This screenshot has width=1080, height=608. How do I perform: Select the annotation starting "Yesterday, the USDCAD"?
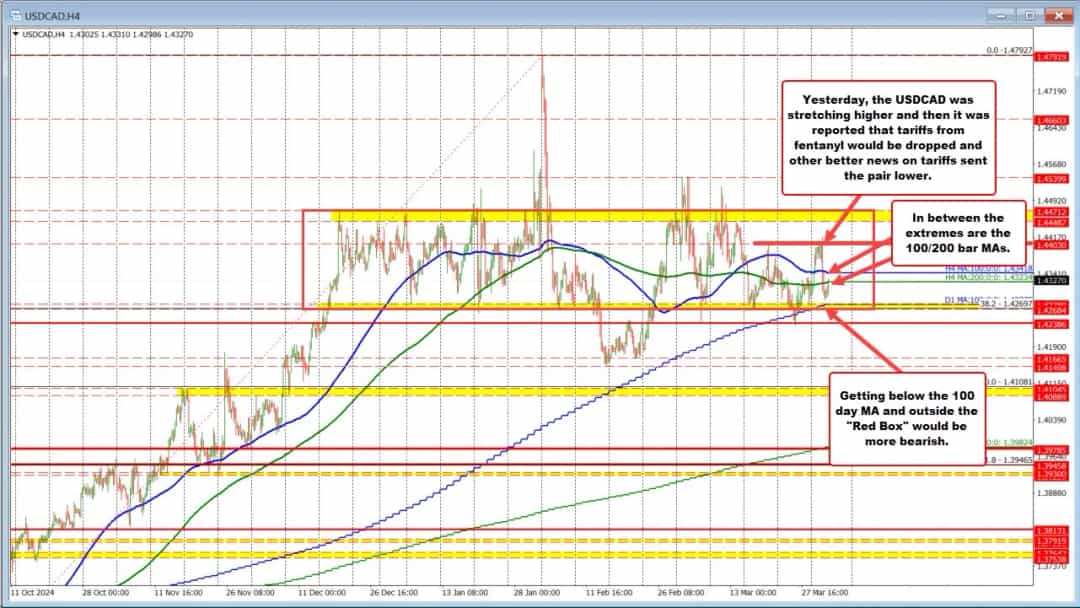tap(888, 137)
